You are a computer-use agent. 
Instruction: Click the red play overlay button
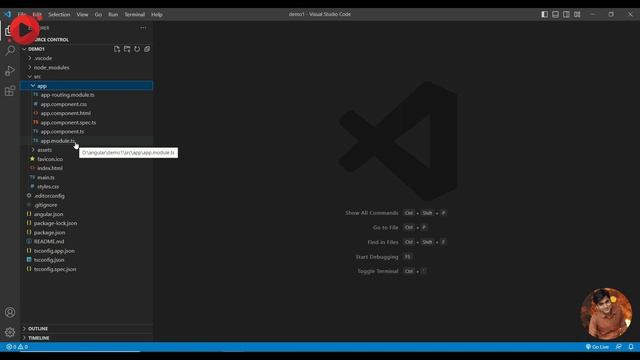24,29
